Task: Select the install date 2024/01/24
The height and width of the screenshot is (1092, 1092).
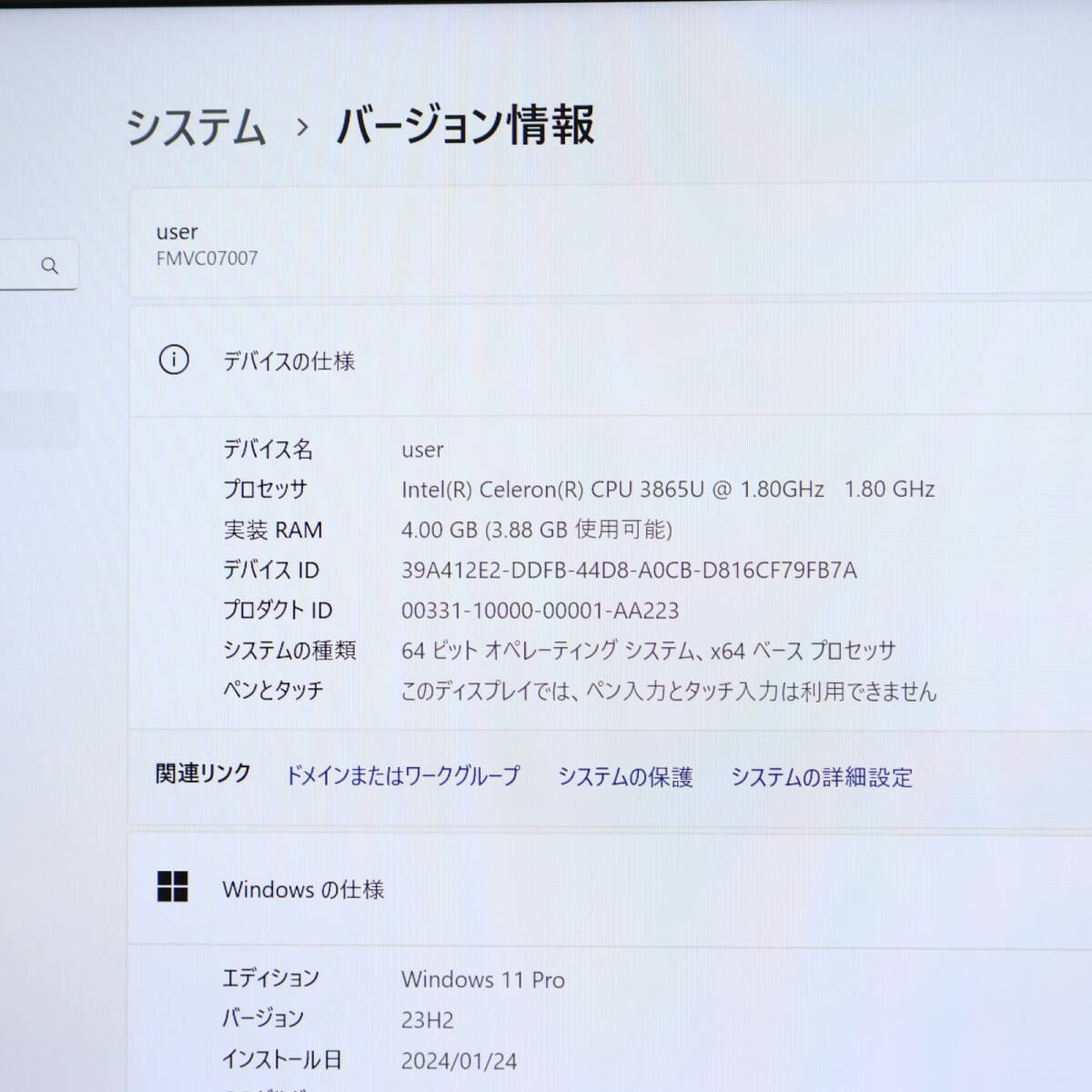Action: [x=459, y=1061]
